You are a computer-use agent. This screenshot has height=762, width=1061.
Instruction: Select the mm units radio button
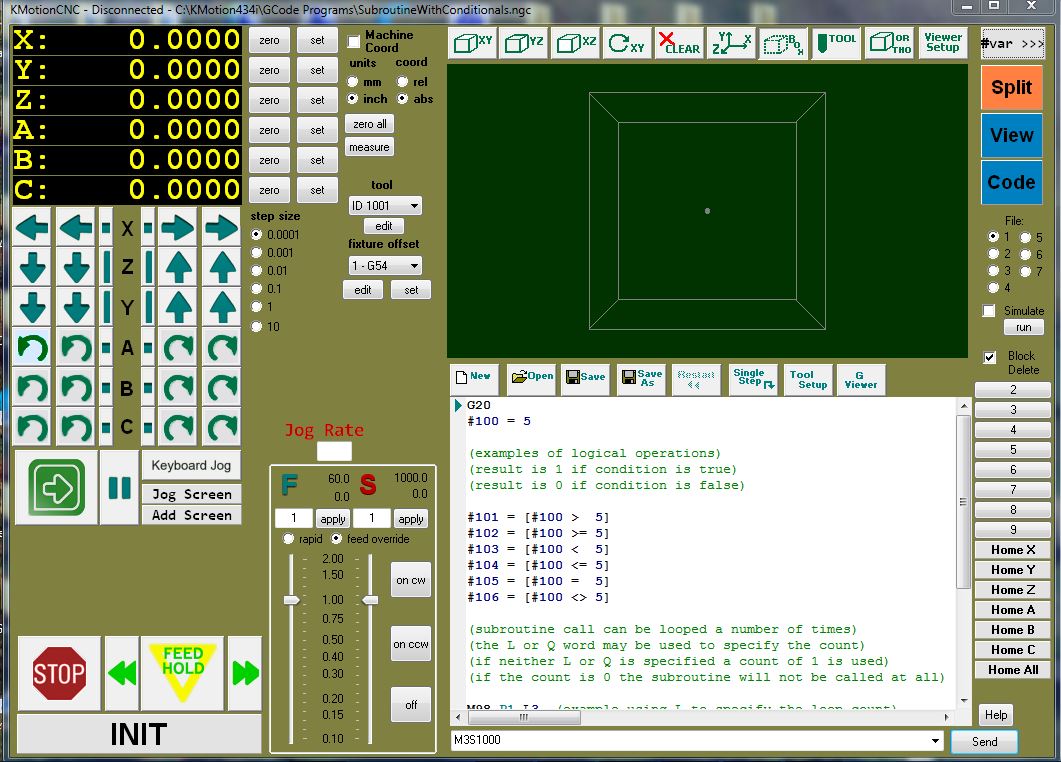click(354, 82)
